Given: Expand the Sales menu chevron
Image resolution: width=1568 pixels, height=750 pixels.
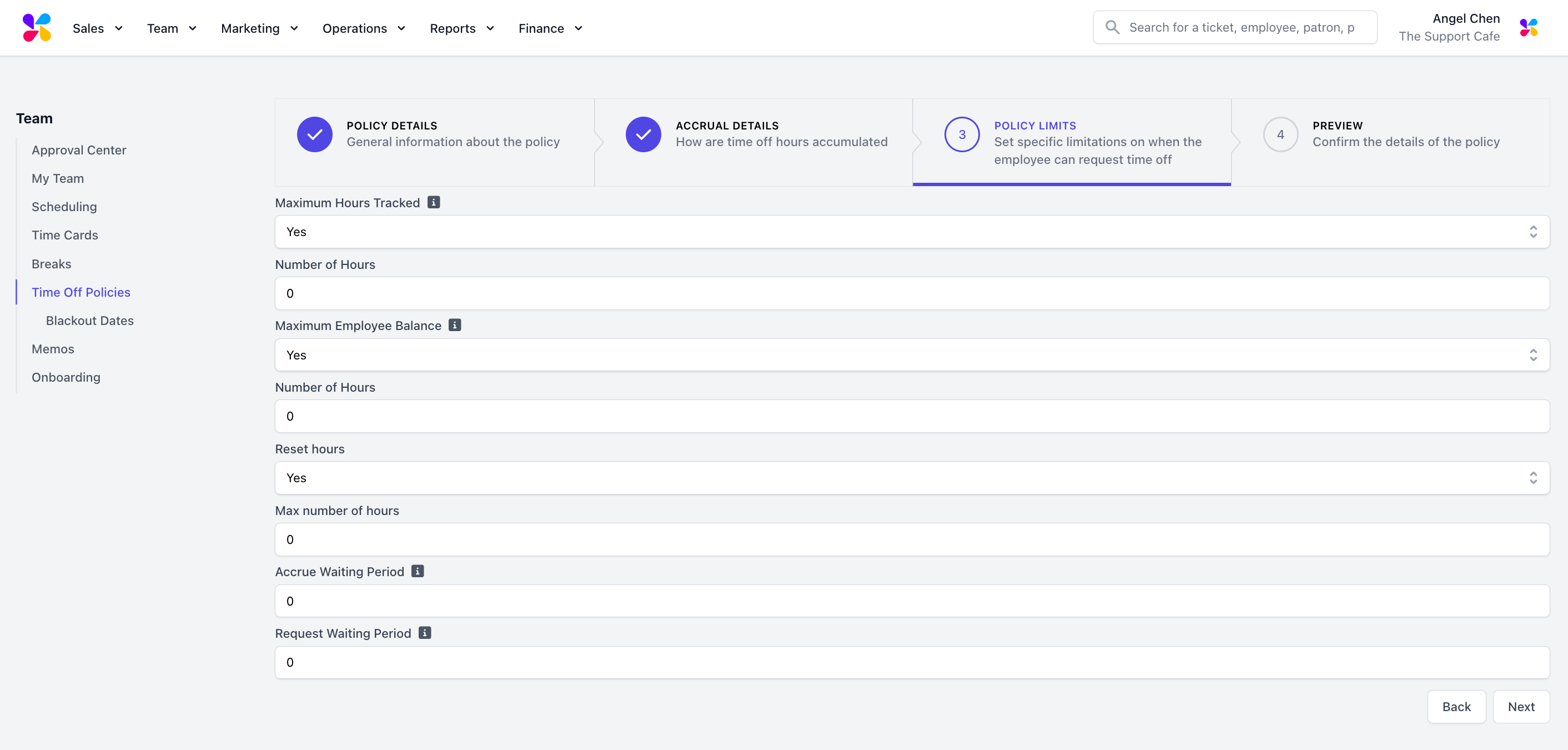Looking at the screenshot, I should pyautogui.click(x=119, y=28).
